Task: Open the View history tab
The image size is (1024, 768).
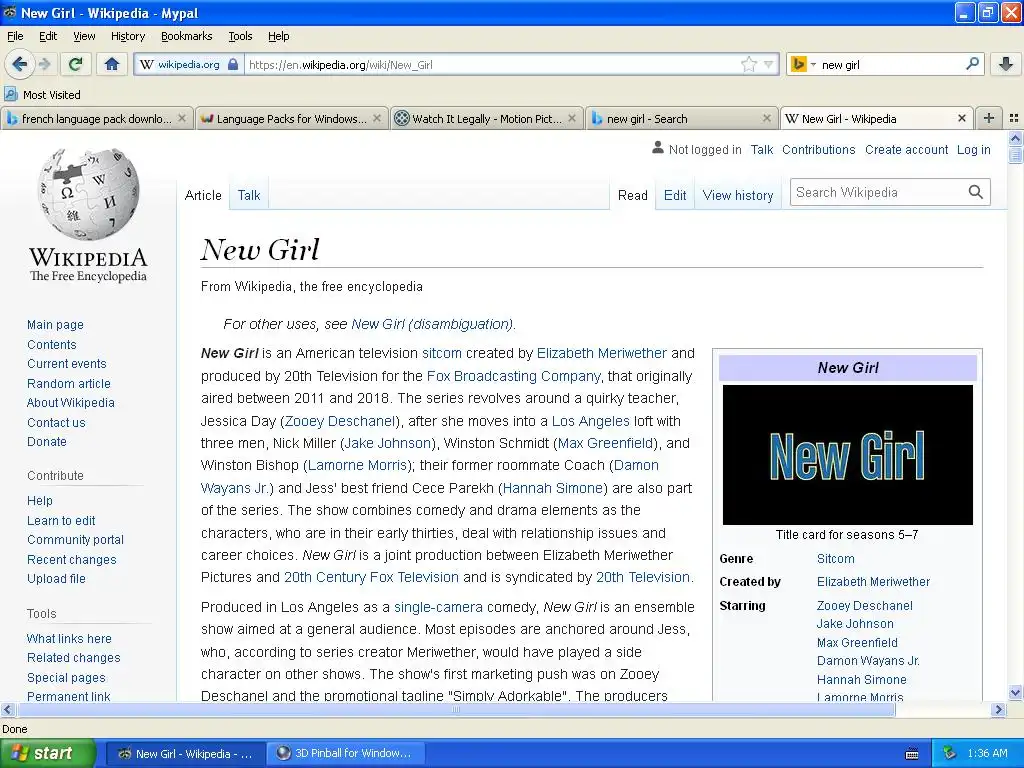Action: 738,195
